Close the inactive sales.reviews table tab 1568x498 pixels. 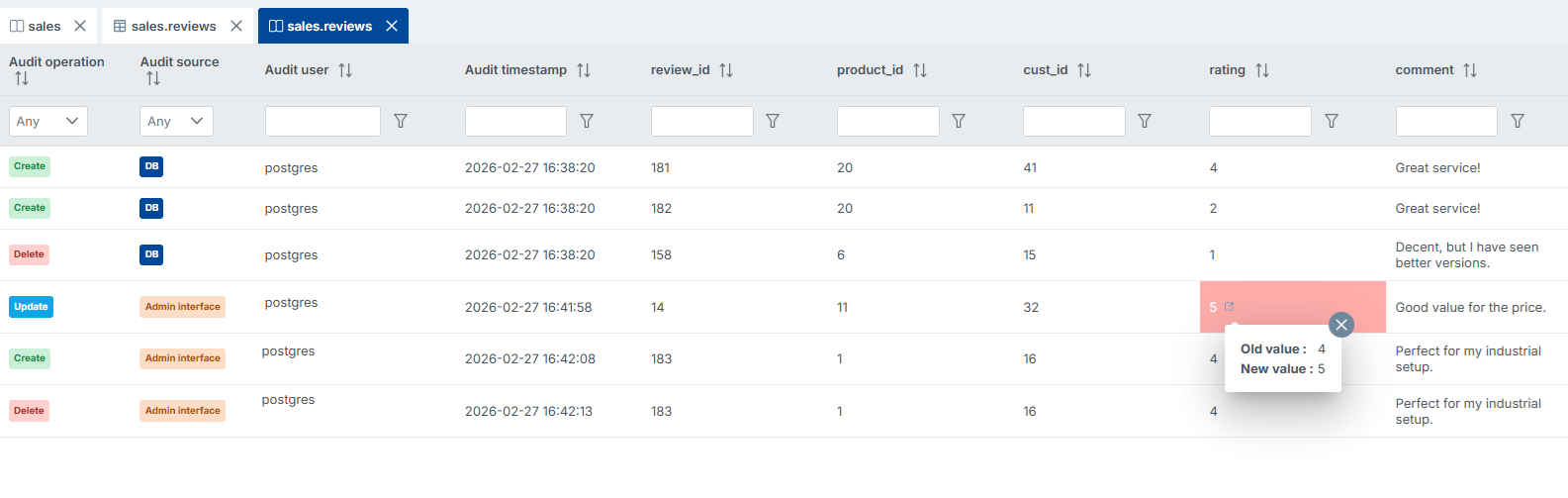[x=236, y=26]
